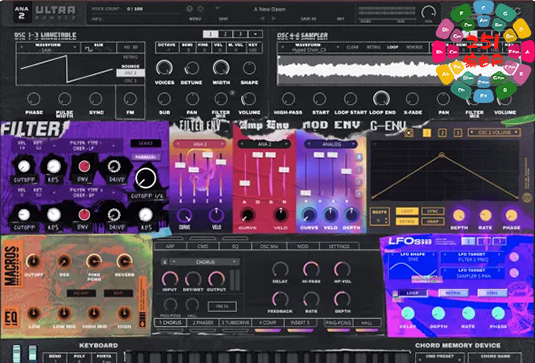The image size is (535, 363).
Task: Select OSC 2 as FM source
Action: [130, 73]
